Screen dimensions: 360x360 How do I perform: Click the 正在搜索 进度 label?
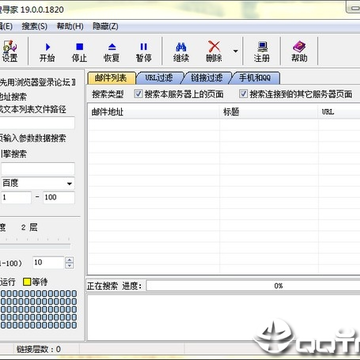pos(114,286)
